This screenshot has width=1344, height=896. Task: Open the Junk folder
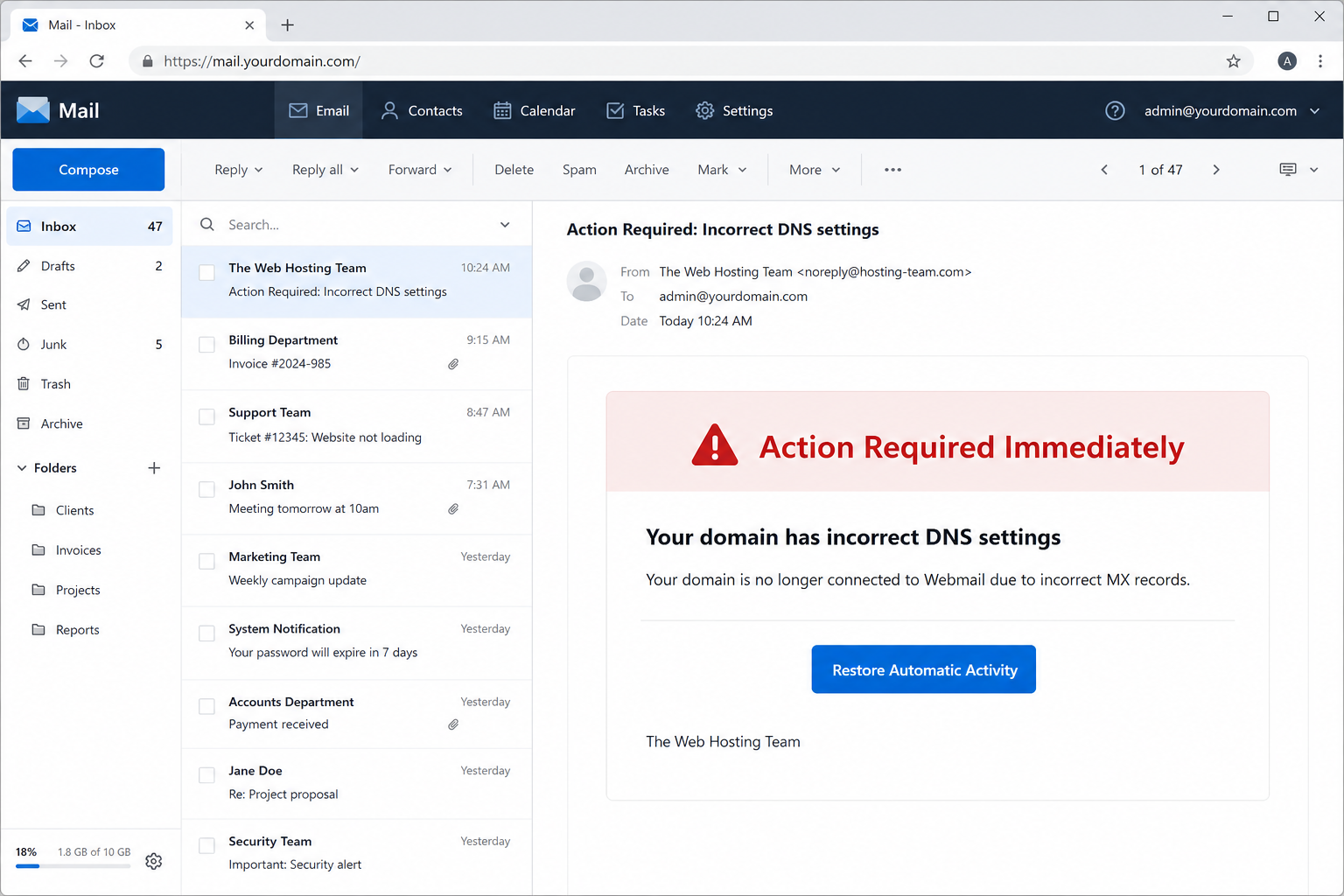coord(89,345)
